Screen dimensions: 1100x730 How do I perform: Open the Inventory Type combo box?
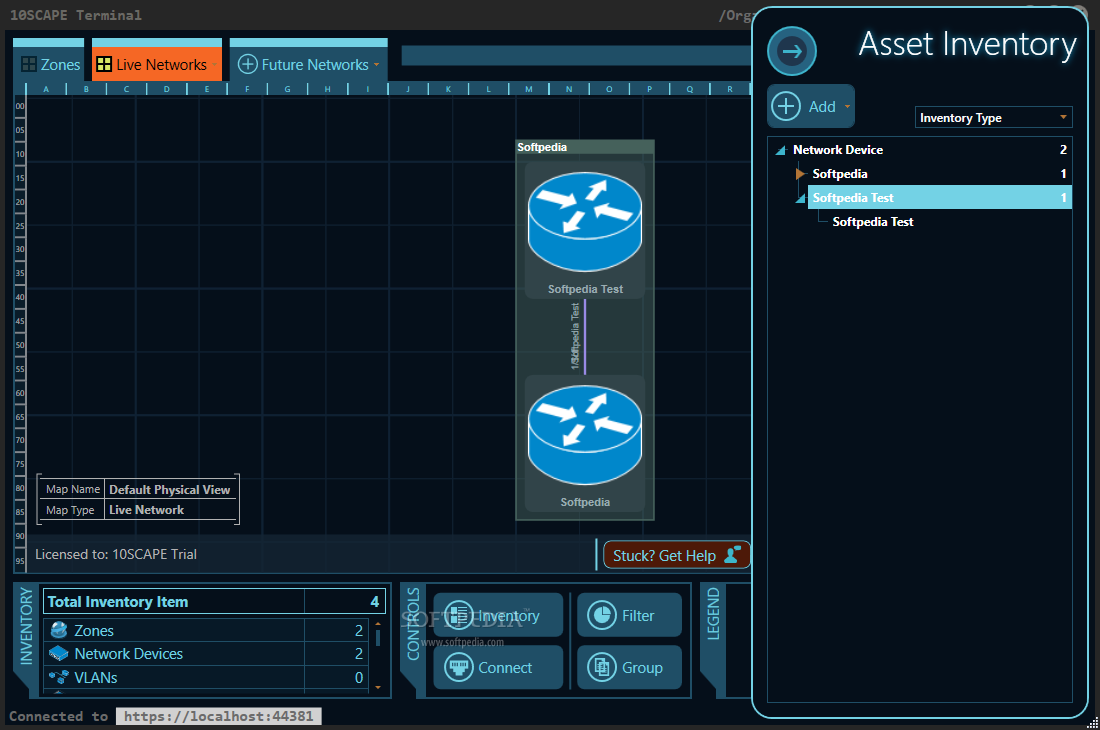[x=993, y=117]
